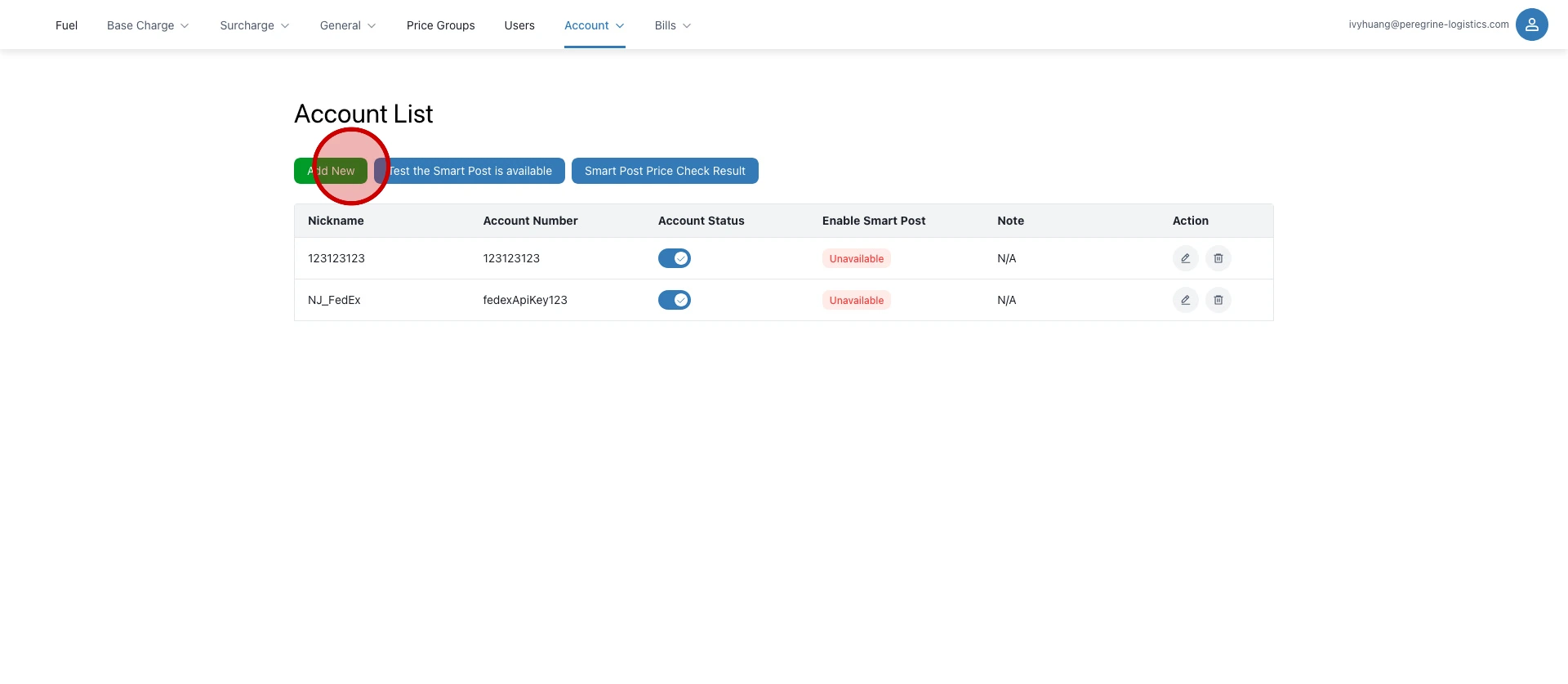Screen dimensions: 1568x684
Task: Expand the Base Charge dropdown
Action: click(x=148, y=25)
